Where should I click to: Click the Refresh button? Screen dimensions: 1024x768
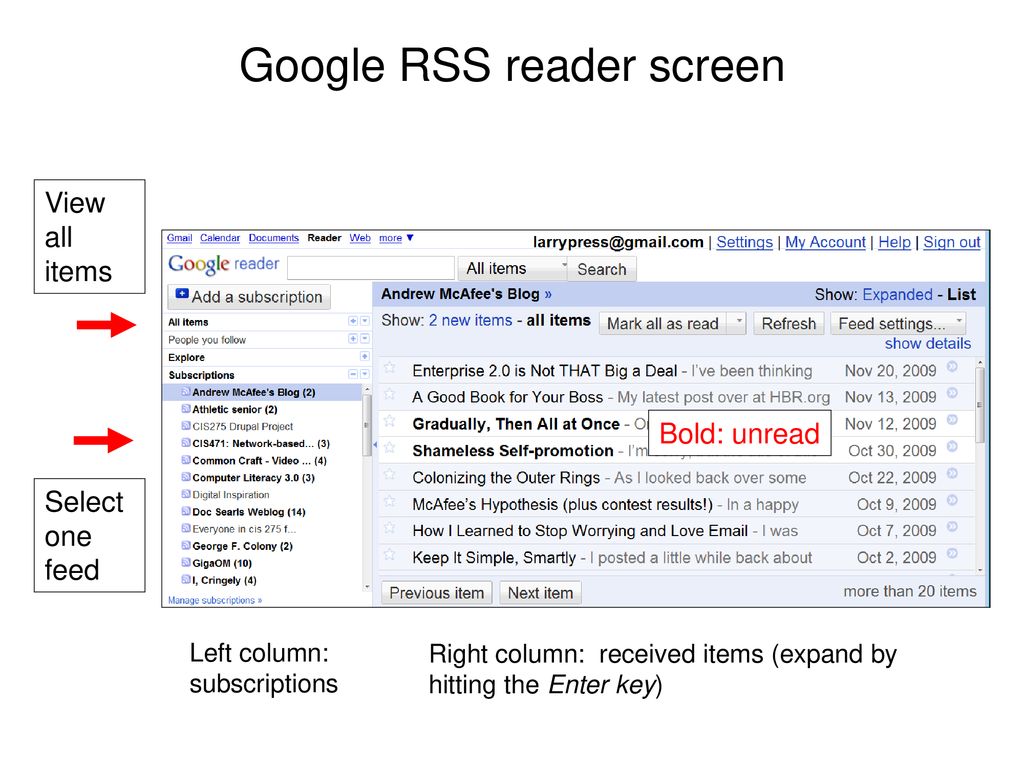coord(788,323)
